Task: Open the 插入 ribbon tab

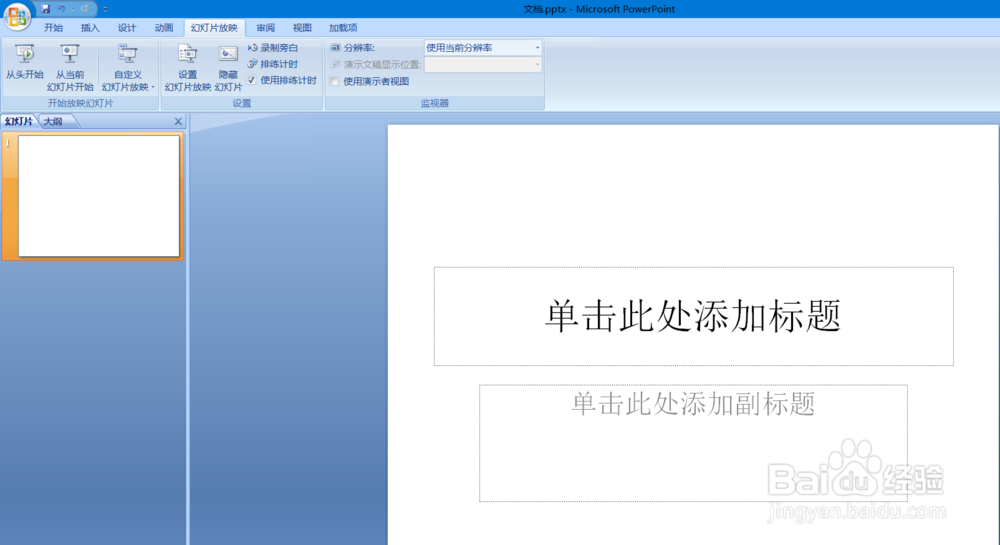Action: click(90, 27)
